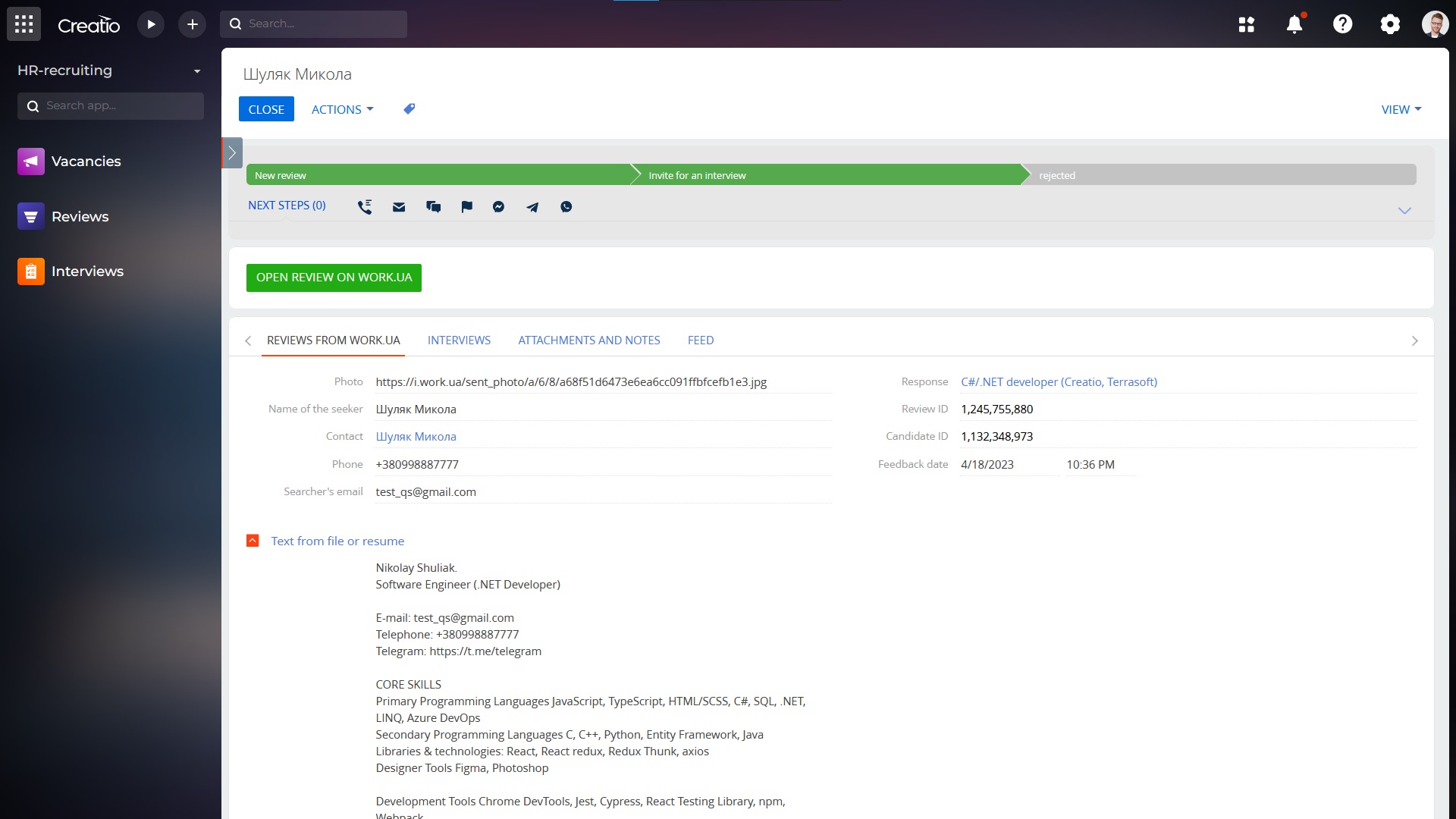Click the email envelope icon in next steps

399,207
